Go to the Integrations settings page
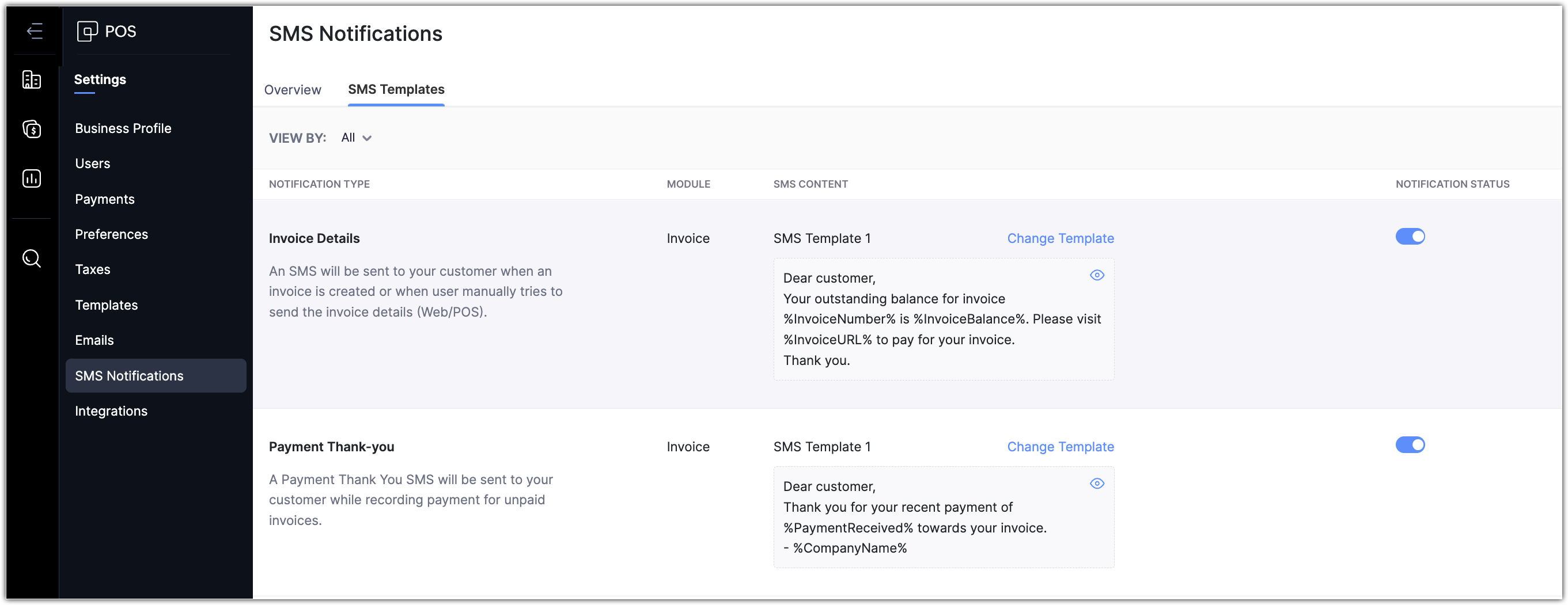Viewport: 1568px width, 605px height. (111, 411)
